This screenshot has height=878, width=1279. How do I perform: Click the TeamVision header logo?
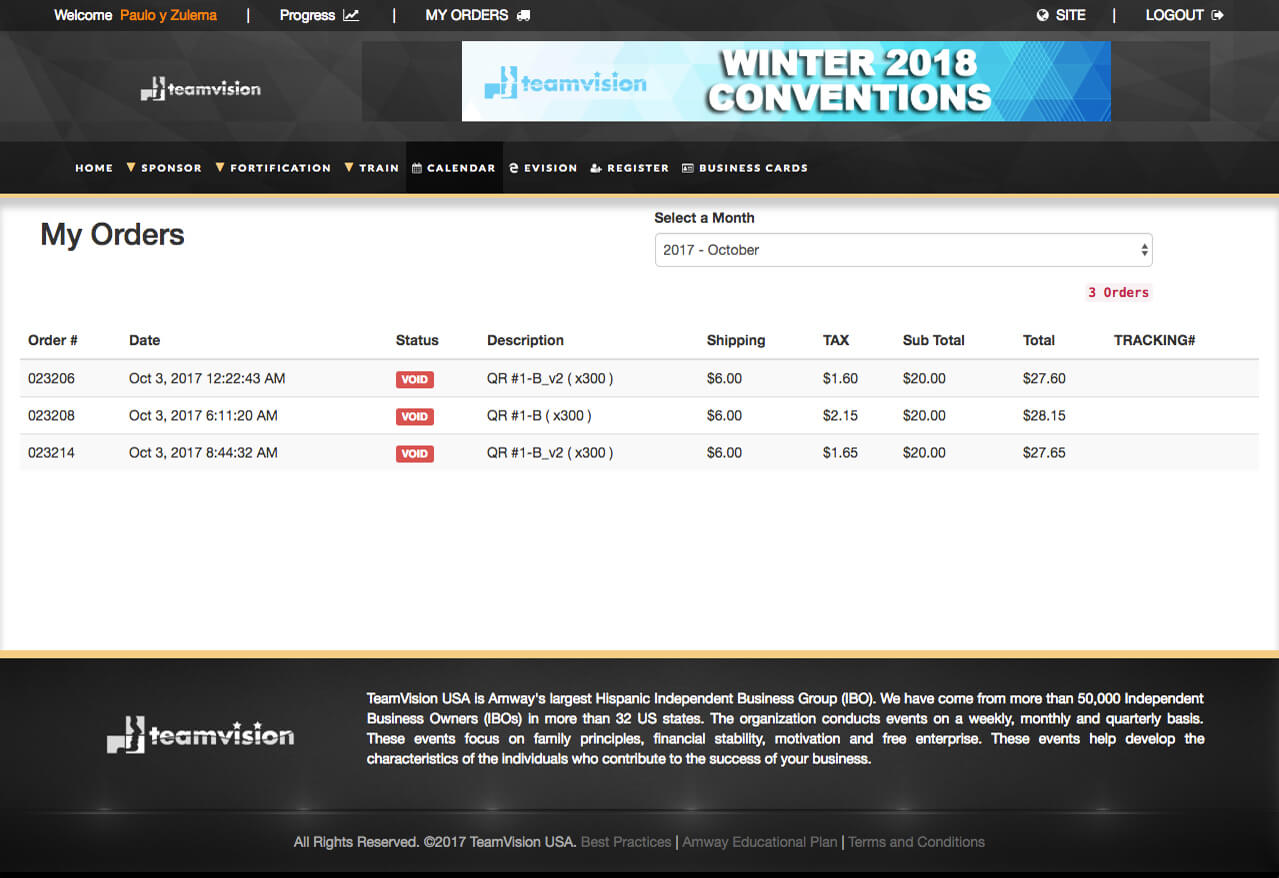click(x=200, y=89)
